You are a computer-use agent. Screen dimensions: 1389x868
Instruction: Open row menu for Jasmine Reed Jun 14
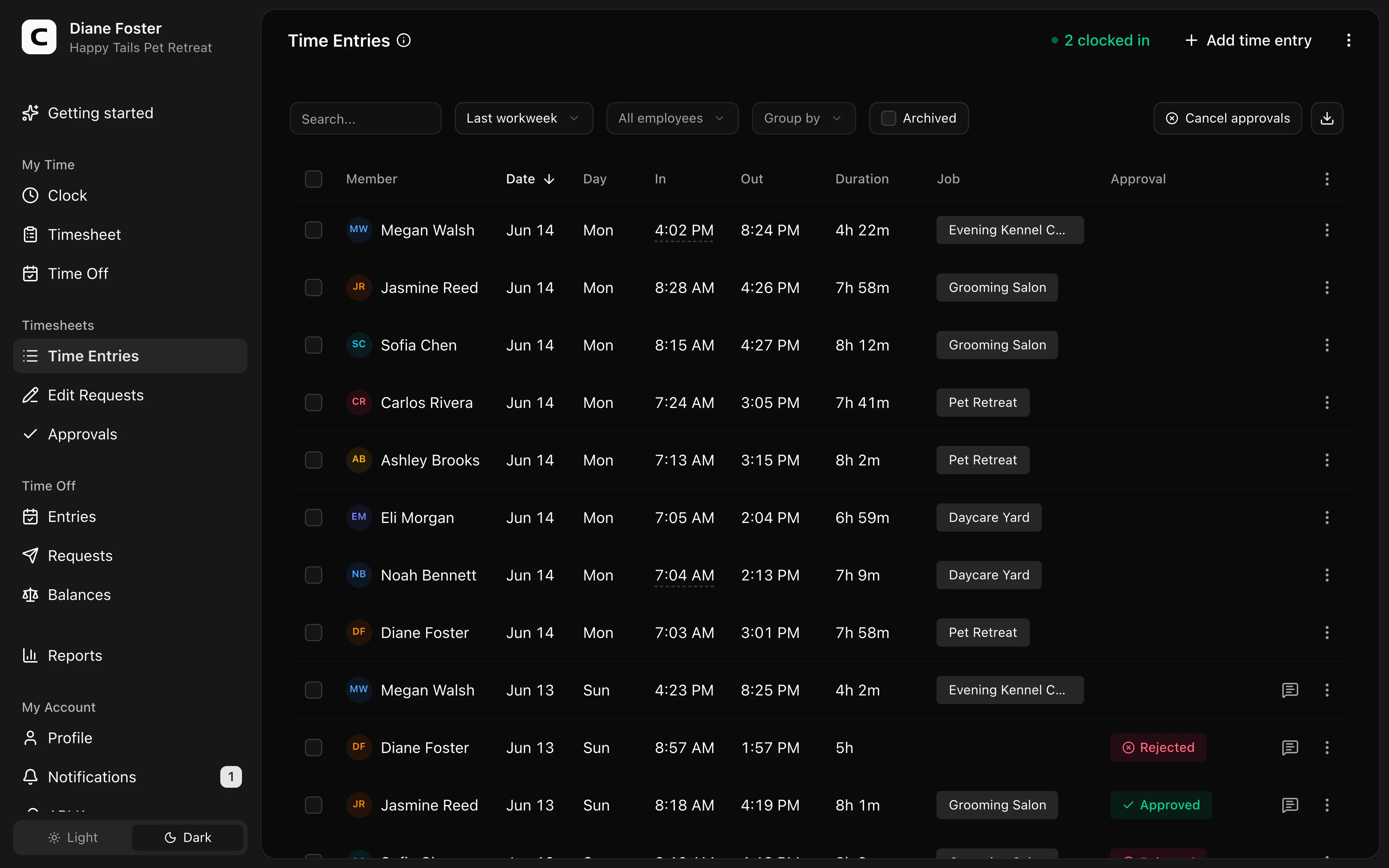[x=1326, y=288]
